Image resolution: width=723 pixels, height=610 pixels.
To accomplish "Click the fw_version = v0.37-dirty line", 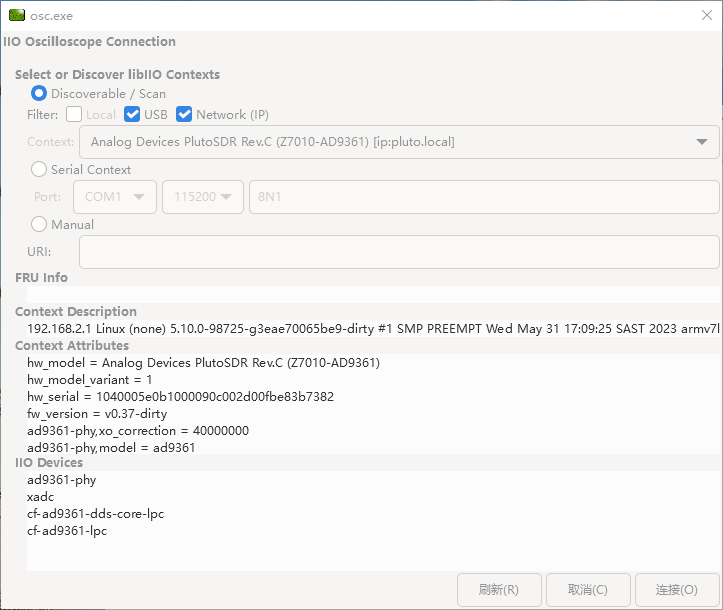I will tap(97, 414).
